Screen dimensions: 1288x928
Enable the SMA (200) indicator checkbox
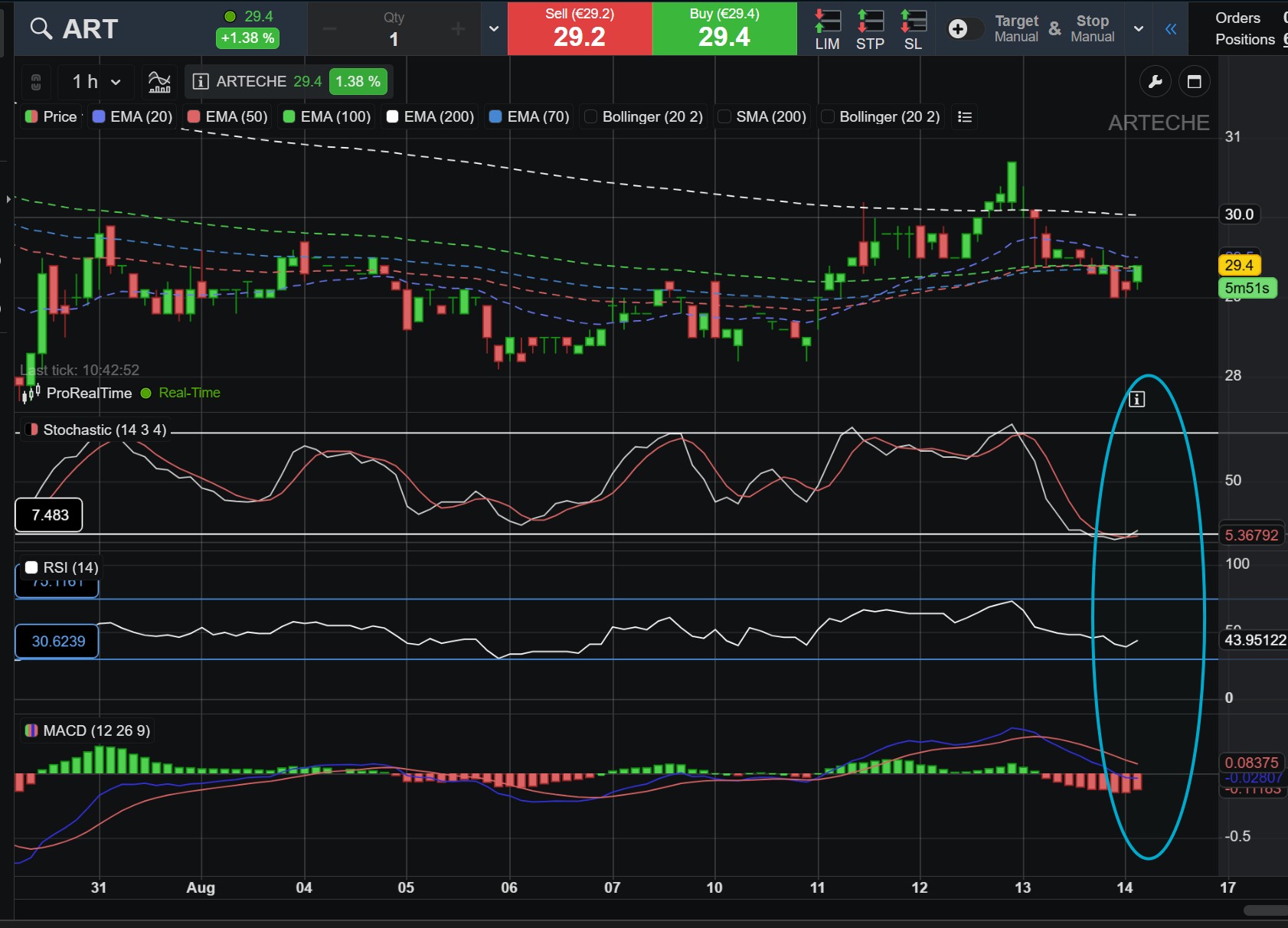tap(724, 117)
